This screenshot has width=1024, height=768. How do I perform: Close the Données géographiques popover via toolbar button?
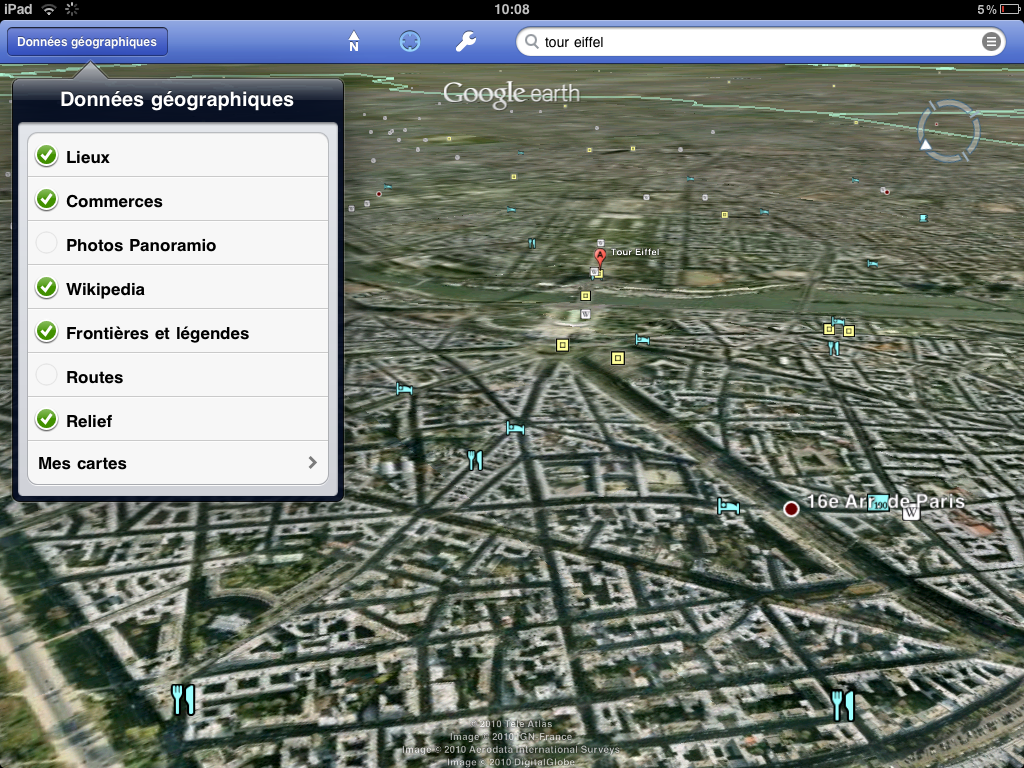click(x=87, y=42)
